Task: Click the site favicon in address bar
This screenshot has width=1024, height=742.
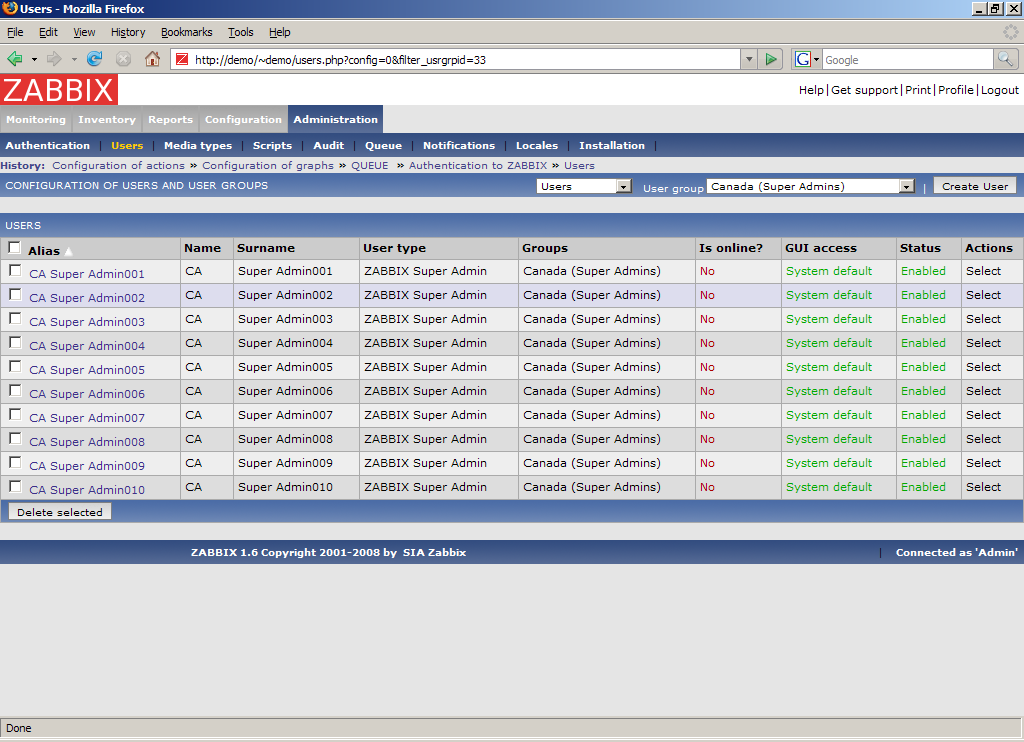Action: [182, 59]
